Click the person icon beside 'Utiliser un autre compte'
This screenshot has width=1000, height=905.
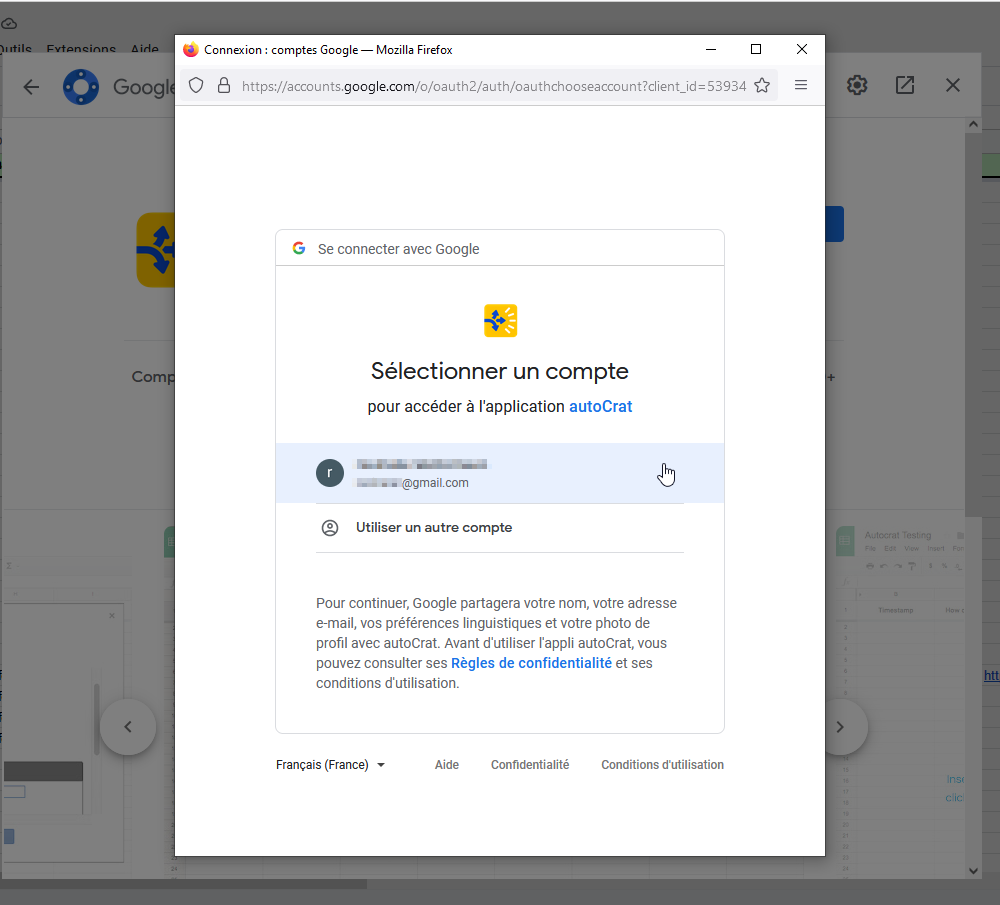pos(330,528)
